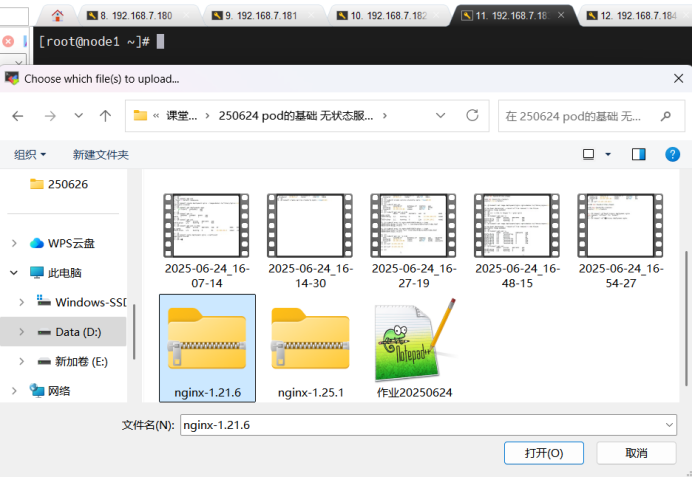The height and width of the screenshot is (478, 692).
Task: Click the 打开(O) button
Action: coord(544,453)
